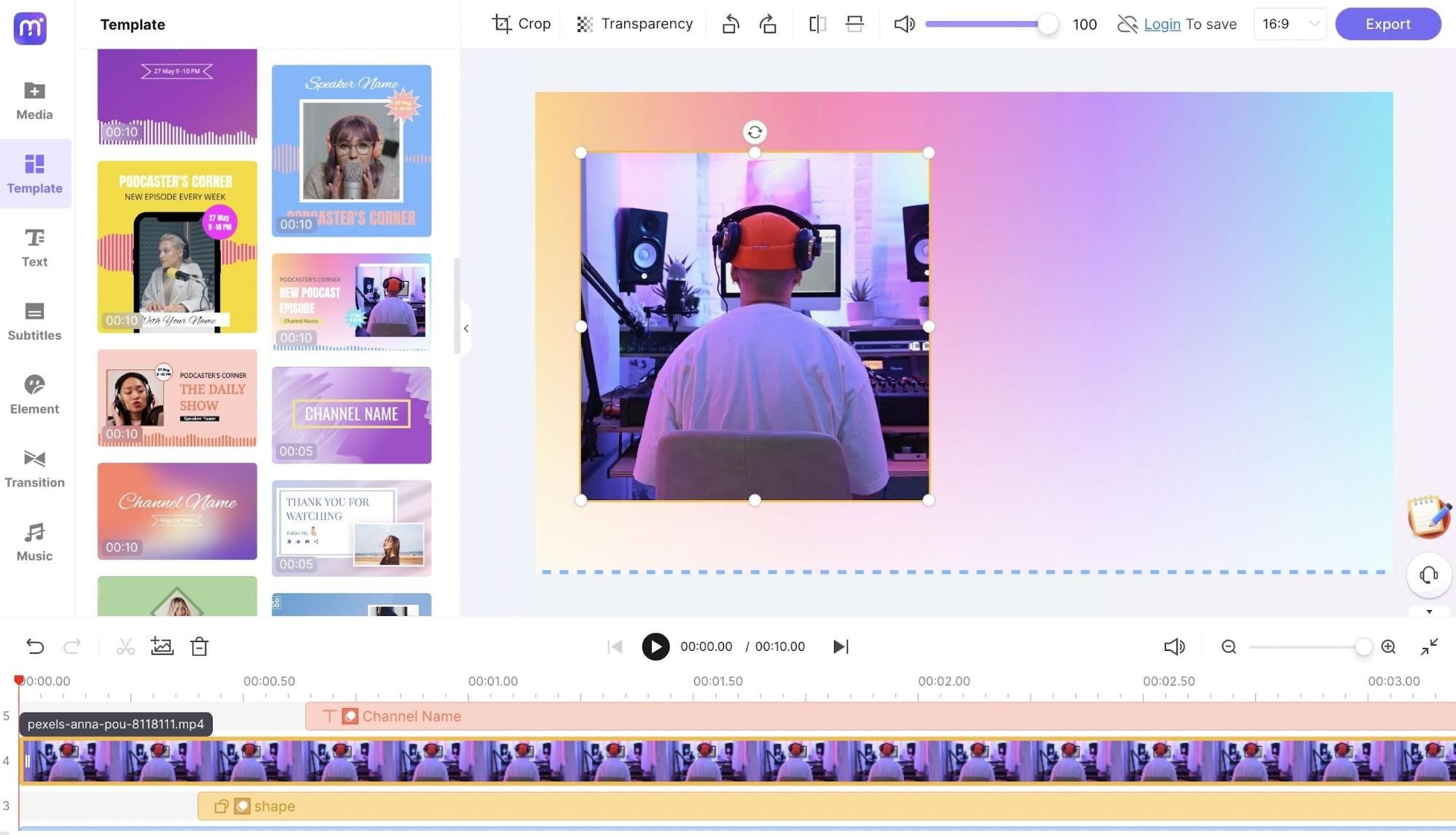Viewport: 1456px width, 835px height.
Task: Click the Crop tool in toolbar
Action: tap(521, 24)
